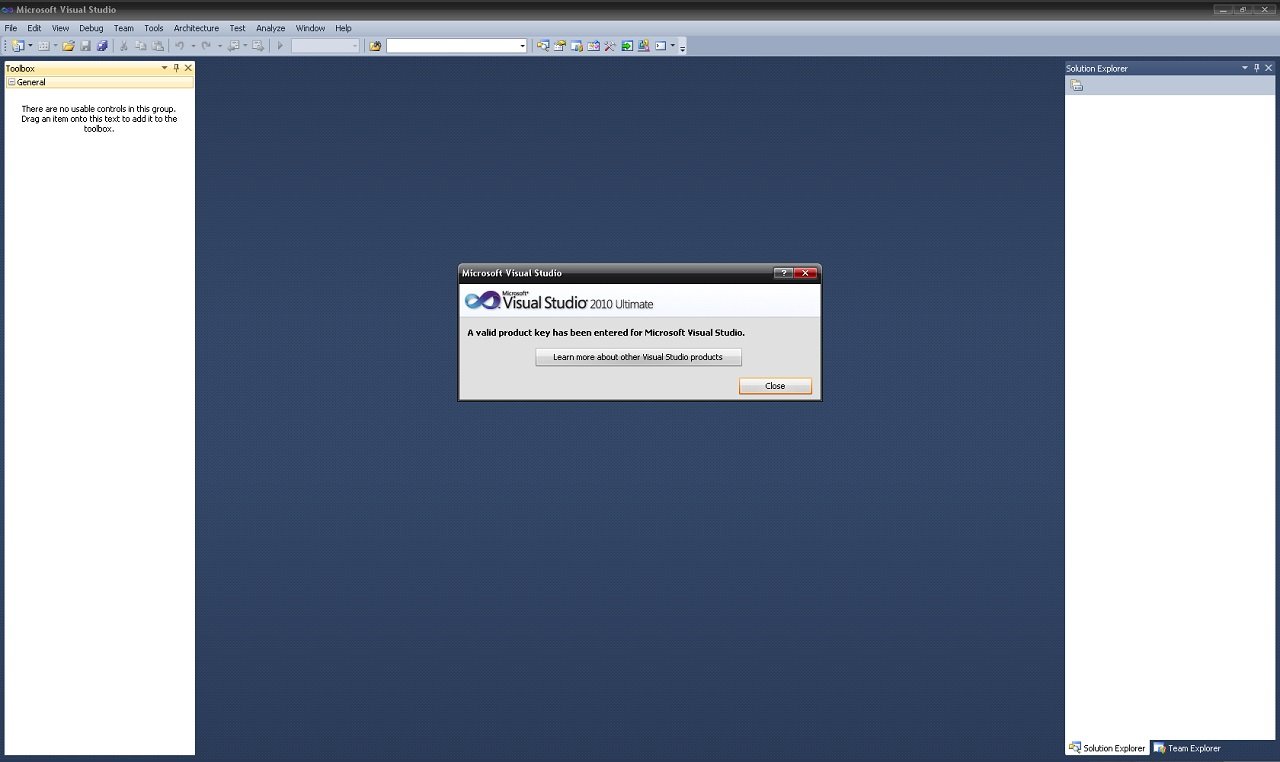Toggle auto-hide pin on Solution Explorer panel
This screenshot has width=1280, height=762.
point(1257,68)
